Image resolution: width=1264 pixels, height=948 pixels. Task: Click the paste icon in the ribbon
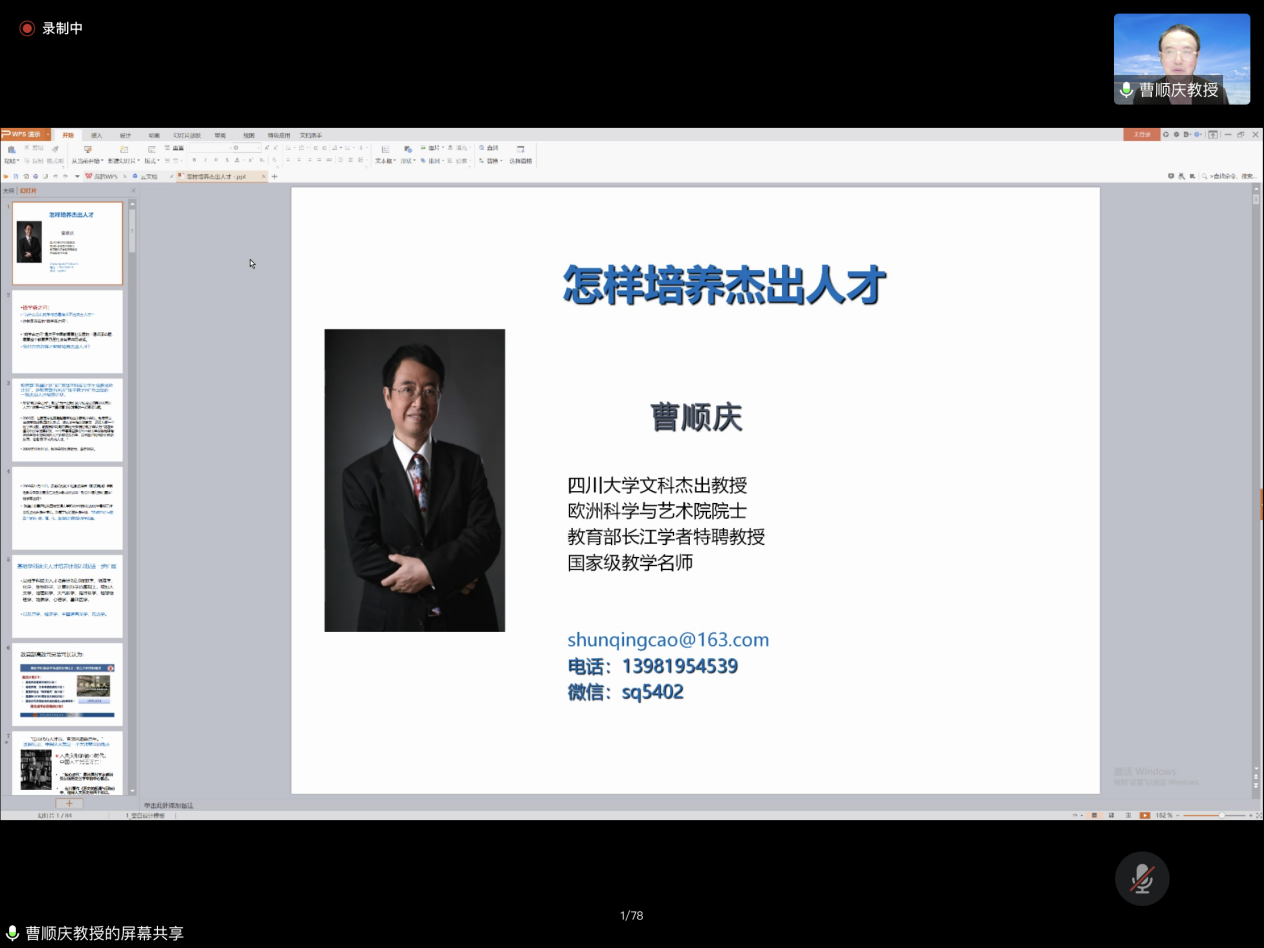[10, 150]
